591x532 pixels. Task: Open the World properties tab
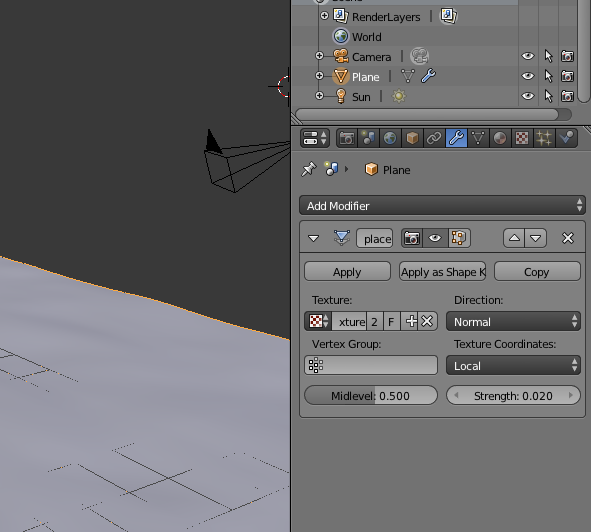[390, 138]
